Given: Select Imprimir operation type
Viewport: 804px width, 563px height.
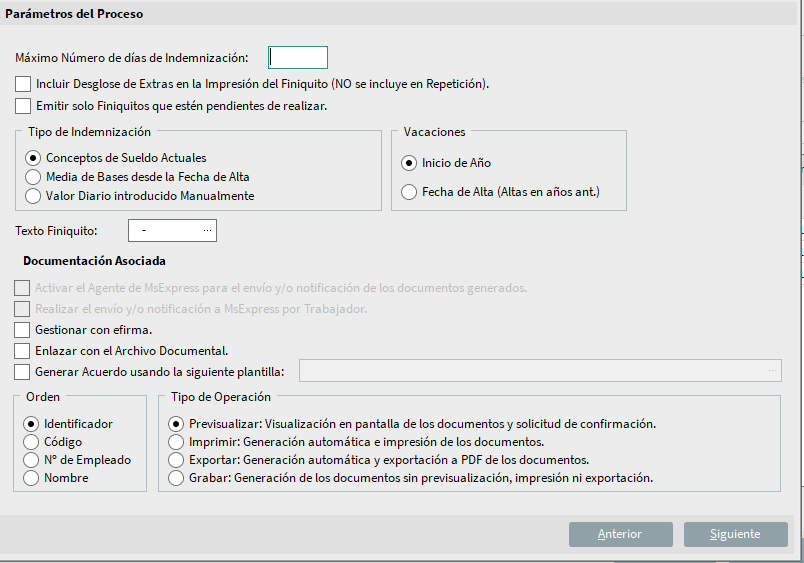Looking at the screenshot, I should coord(177,442).
